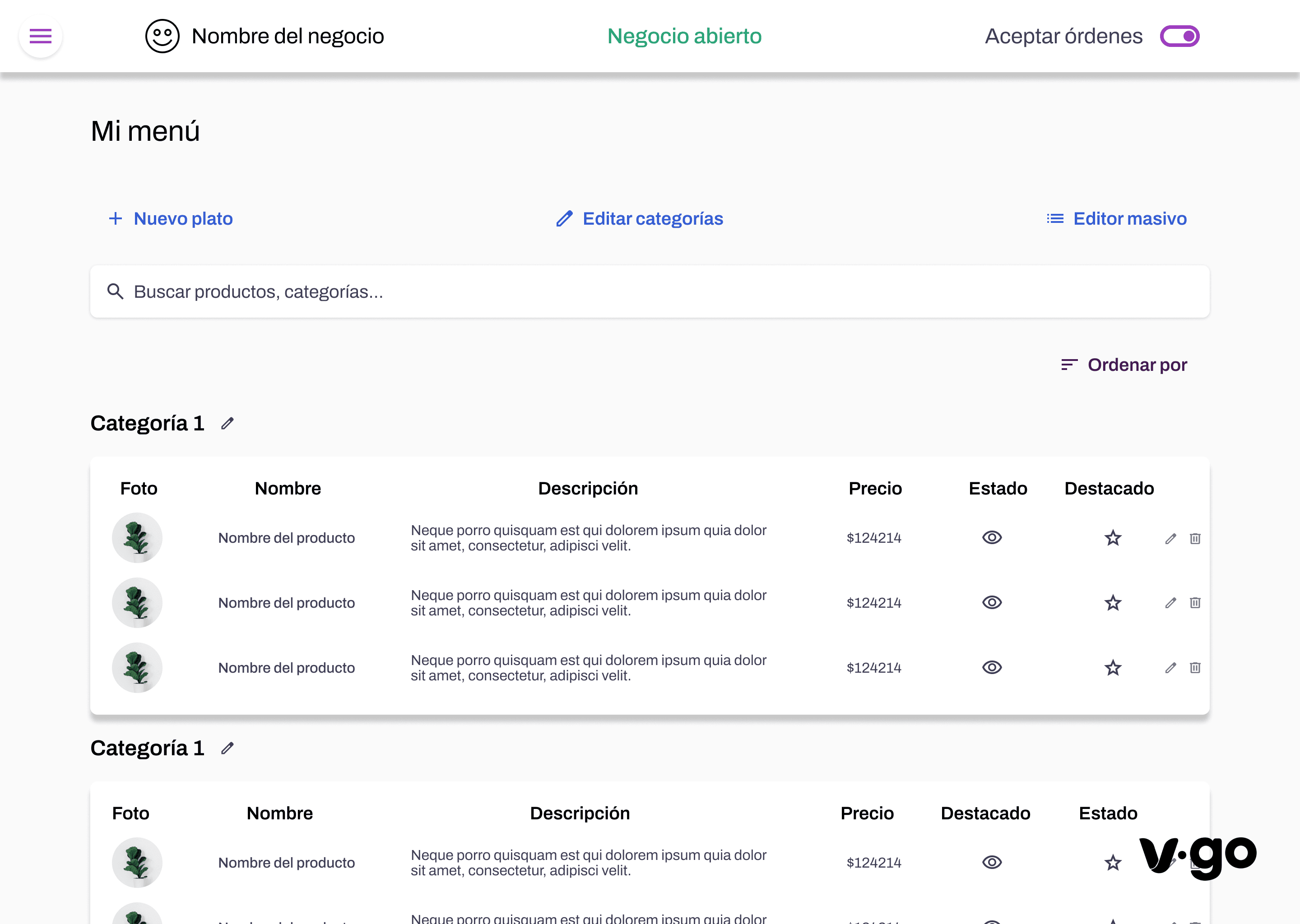Edit first Categoría 1 title pencil
1300x924 pixels.
227,423
